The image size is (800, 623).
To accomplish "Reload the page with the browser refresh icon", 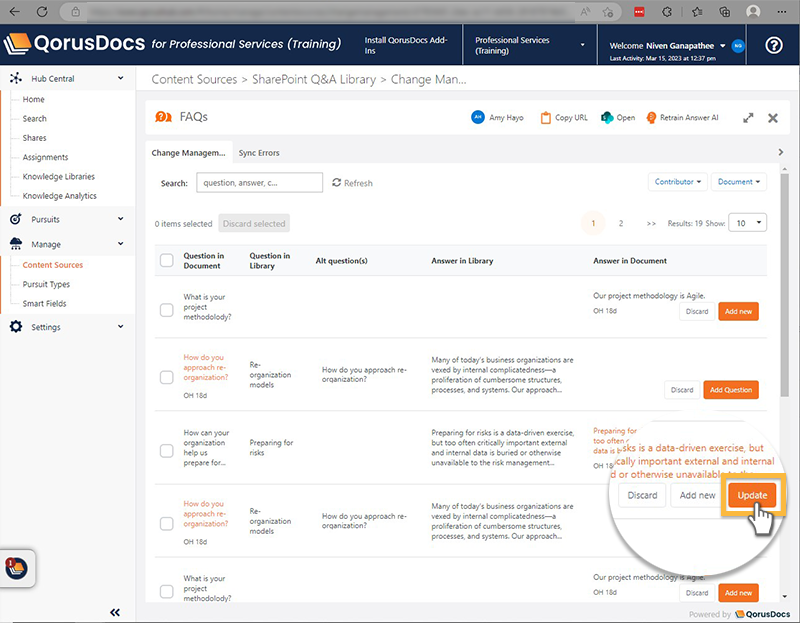I will pyautogui.click(x=42, y=11).
